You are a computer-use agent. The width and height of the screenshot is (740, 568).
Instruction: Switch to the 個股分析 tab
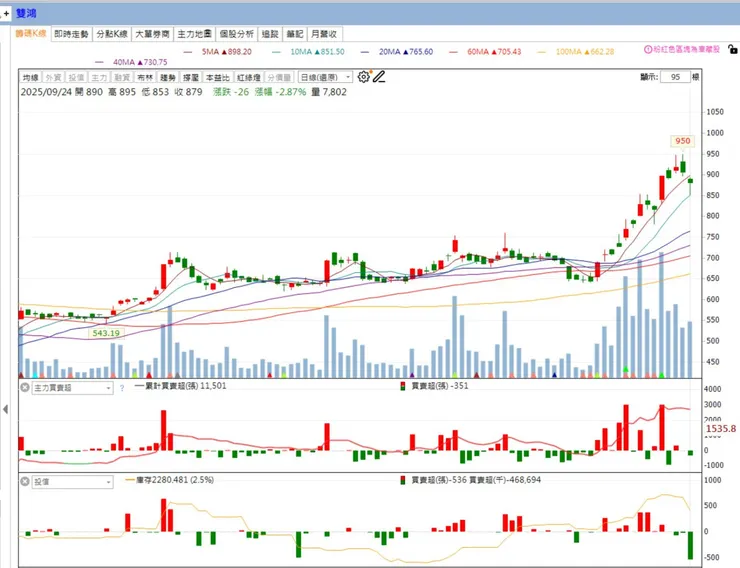(x=236, y=34)
